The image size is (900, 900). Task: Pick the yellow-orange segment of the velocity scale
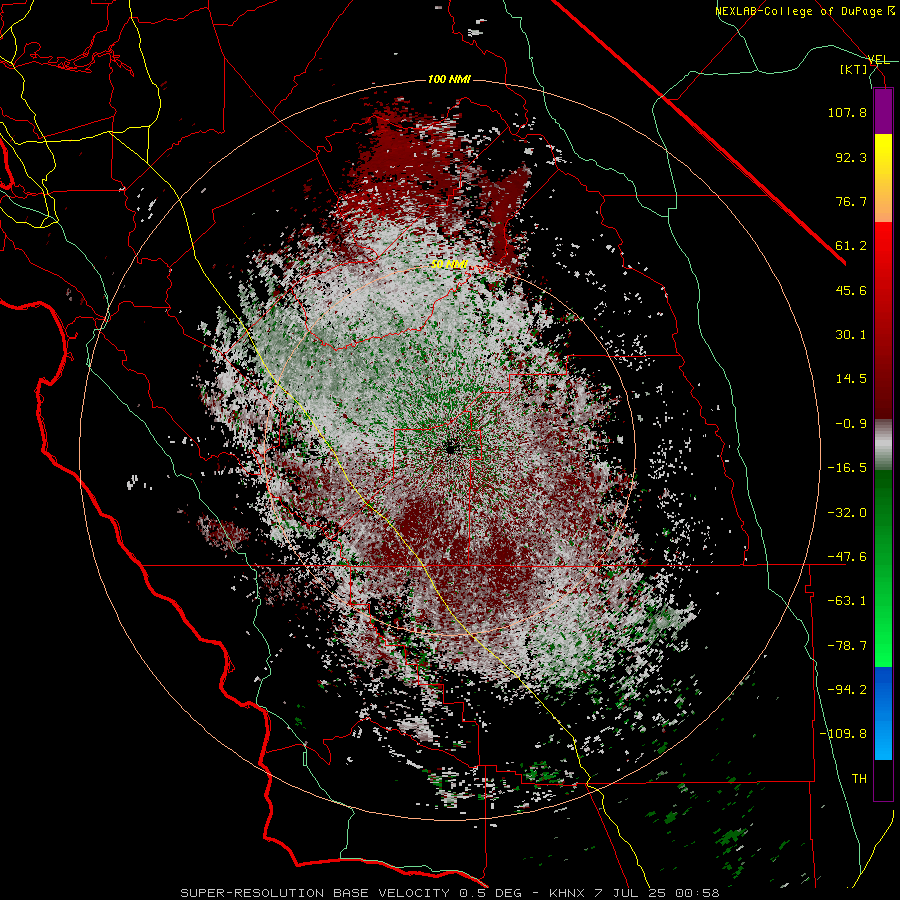(x=883, y=178)
